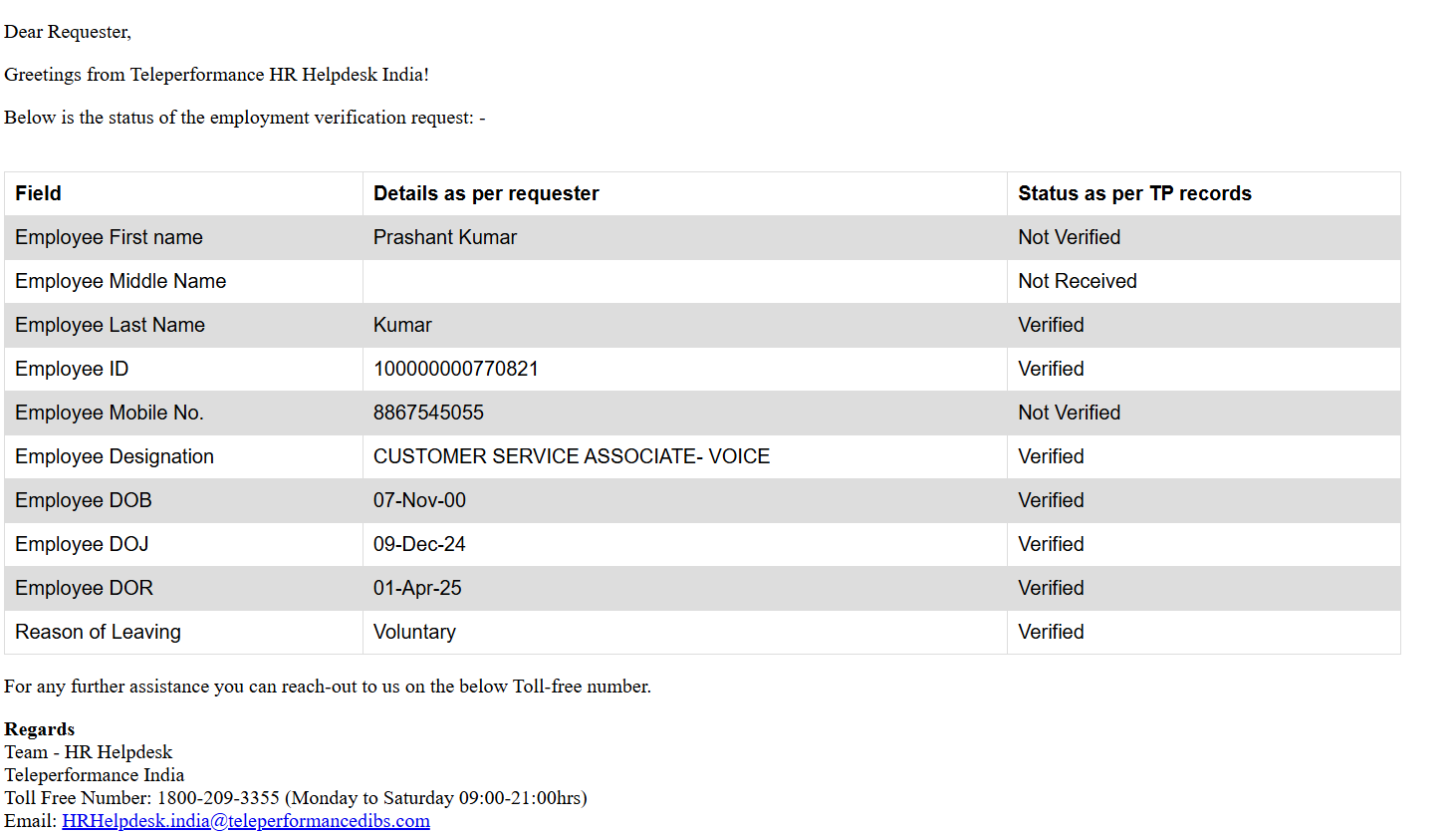Click the 'Kumar' last name cell
The height and width of the screenshot is (834, 1456).
click(x=402, y=325)
